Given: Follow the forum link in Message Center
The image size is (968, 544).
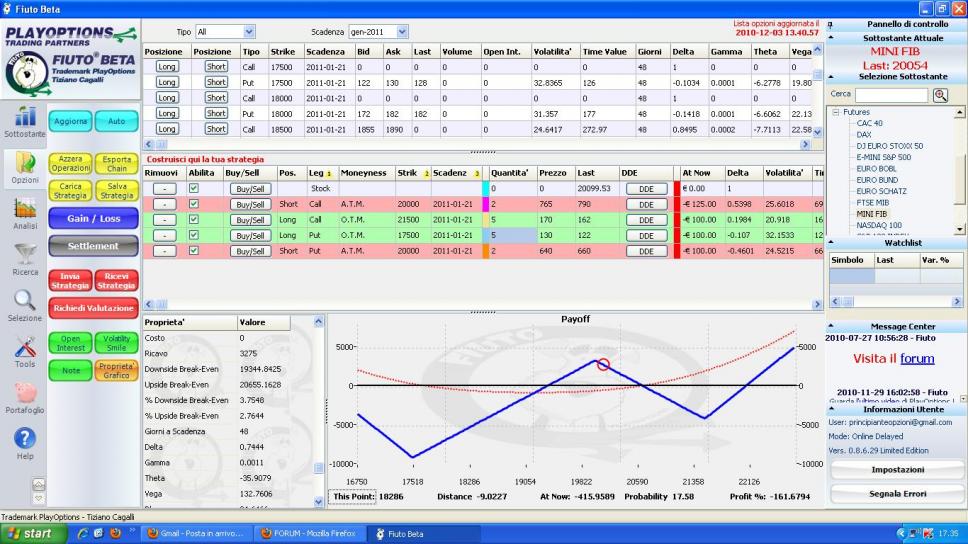Looking at the screenshot, I should tap(917, 359).
